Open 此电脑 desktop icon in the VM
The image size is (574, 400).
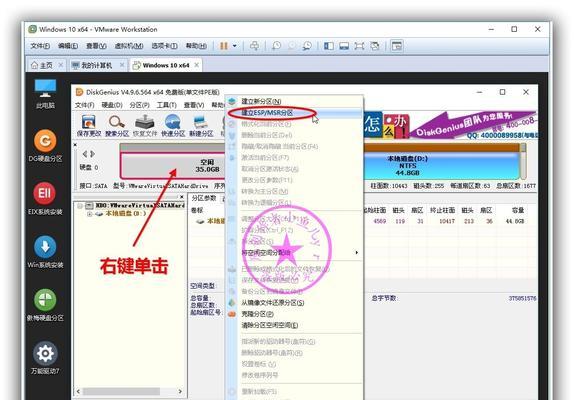coord(45,94)
